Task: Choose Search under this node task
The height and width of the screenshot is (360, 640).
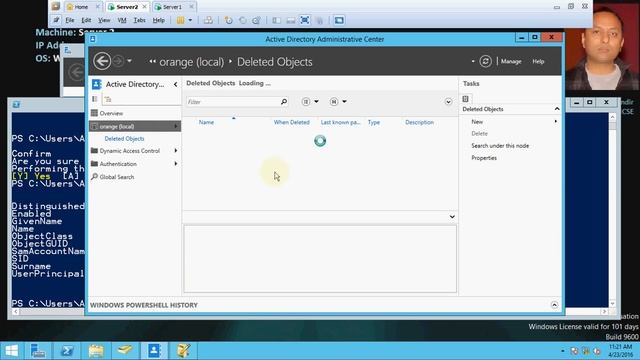Action: [x=500, y=146]
